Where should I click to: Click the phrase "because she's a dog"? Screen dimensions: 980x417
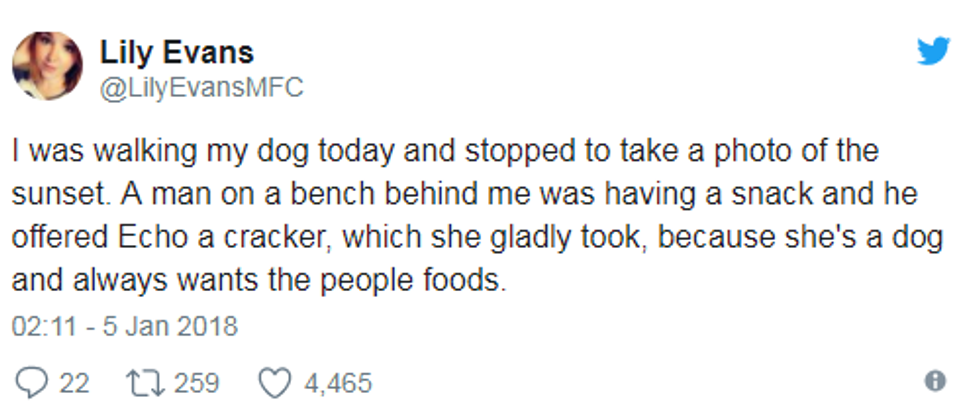tap(800, 239)
